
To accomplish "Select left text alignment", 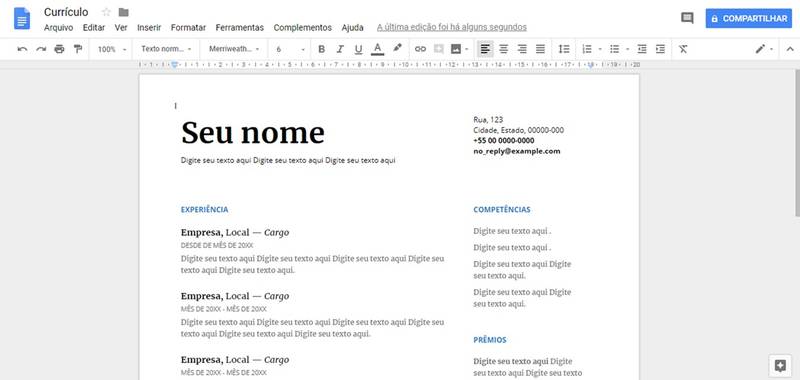I will pyautogui.click(x=485, y=49).
